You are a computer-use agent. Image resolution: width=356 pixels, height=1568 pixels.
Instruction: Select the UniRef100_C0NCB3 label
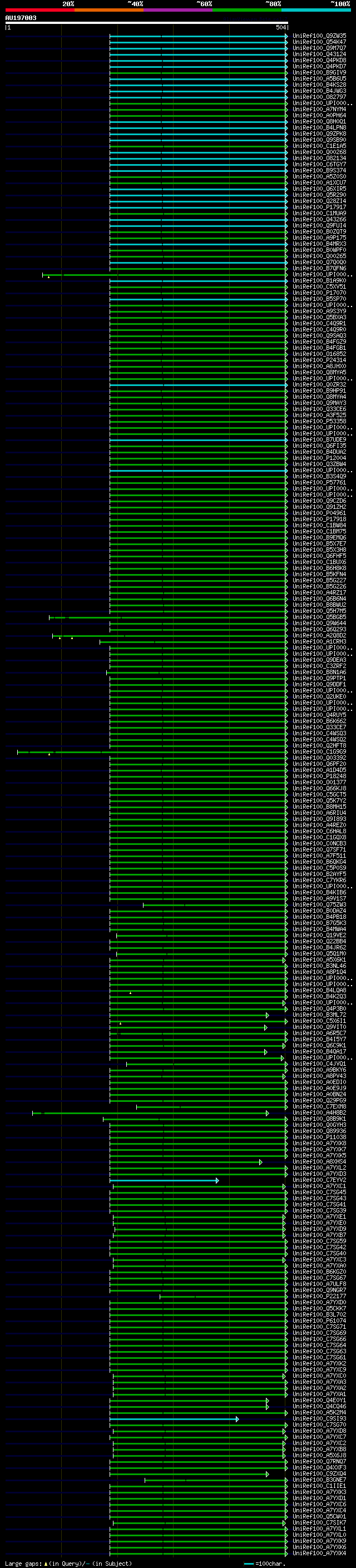pos(319,844)
